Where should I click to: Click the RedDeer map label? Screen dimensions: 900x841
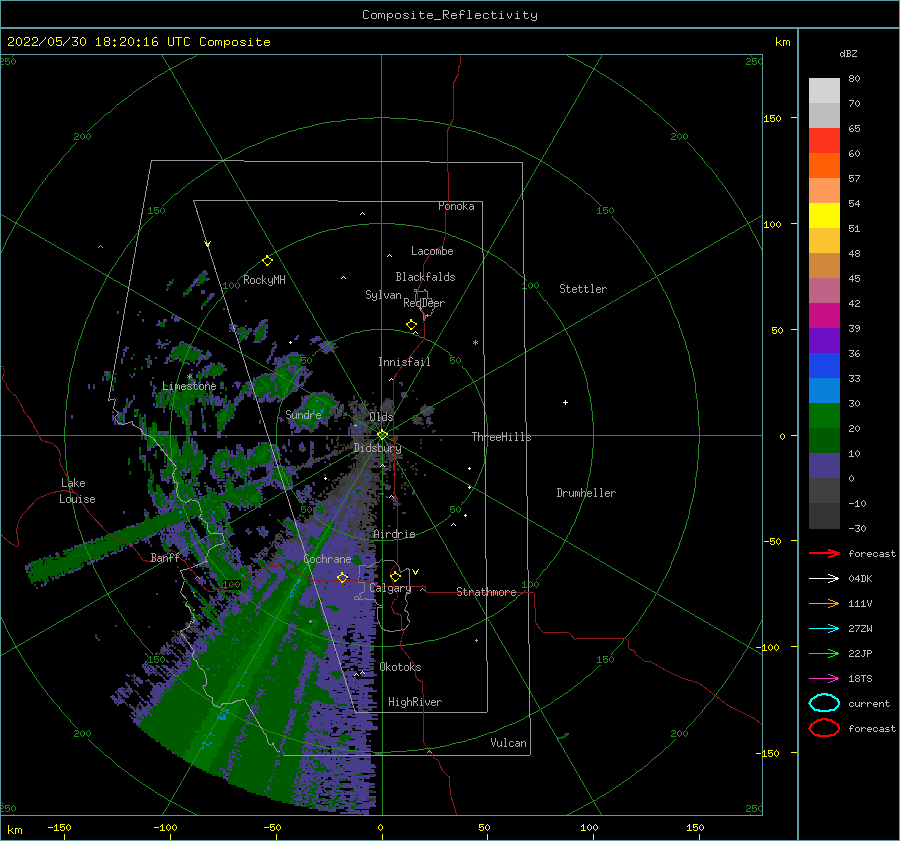[x=424, y=303]
